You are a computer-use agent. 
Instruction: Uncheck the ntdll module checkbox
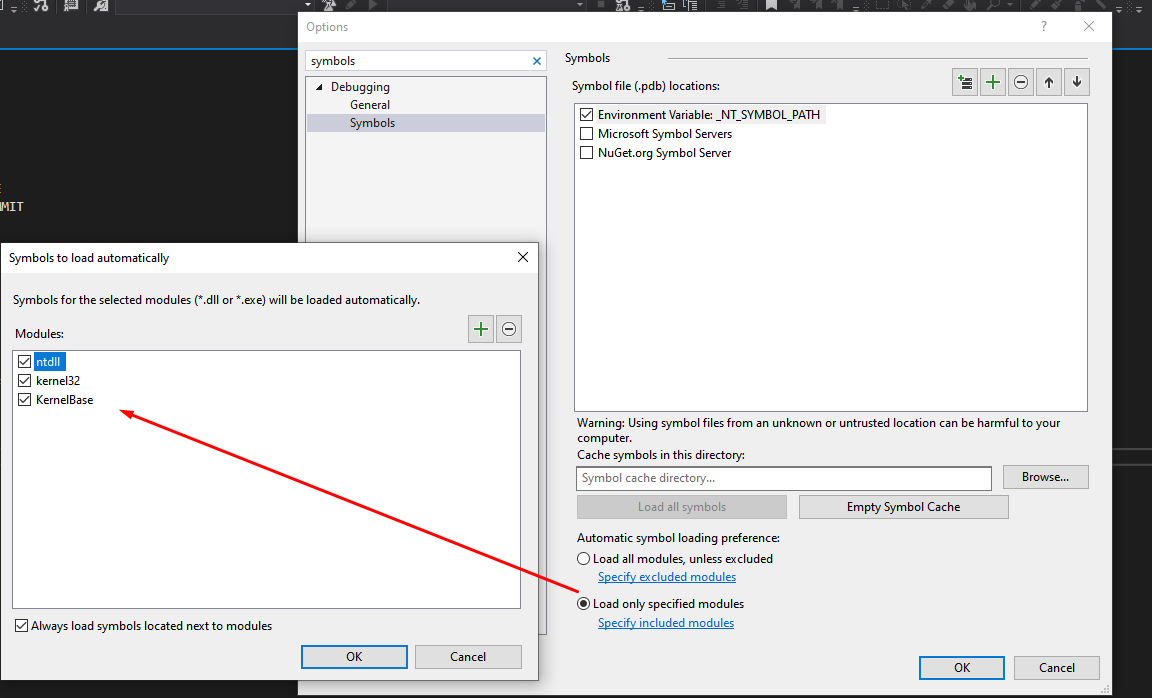(x=25, y=362)
